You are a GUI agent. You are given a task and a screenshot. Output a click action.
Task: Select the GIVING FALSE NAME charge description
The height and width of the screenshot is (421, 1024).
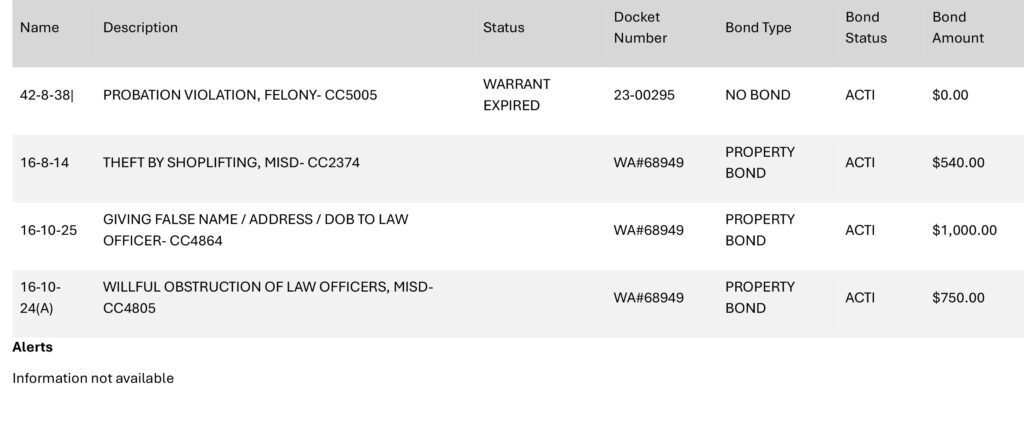pyautogui.click(x=255, y=230)
